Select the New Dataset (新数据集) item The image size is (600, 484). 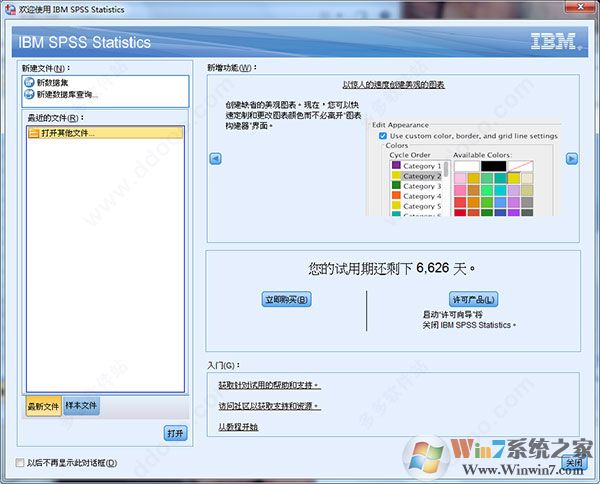pos(47,83)
